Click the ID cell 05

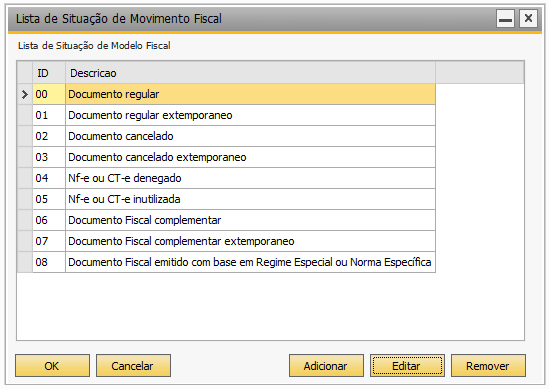[x=49, y=199]
